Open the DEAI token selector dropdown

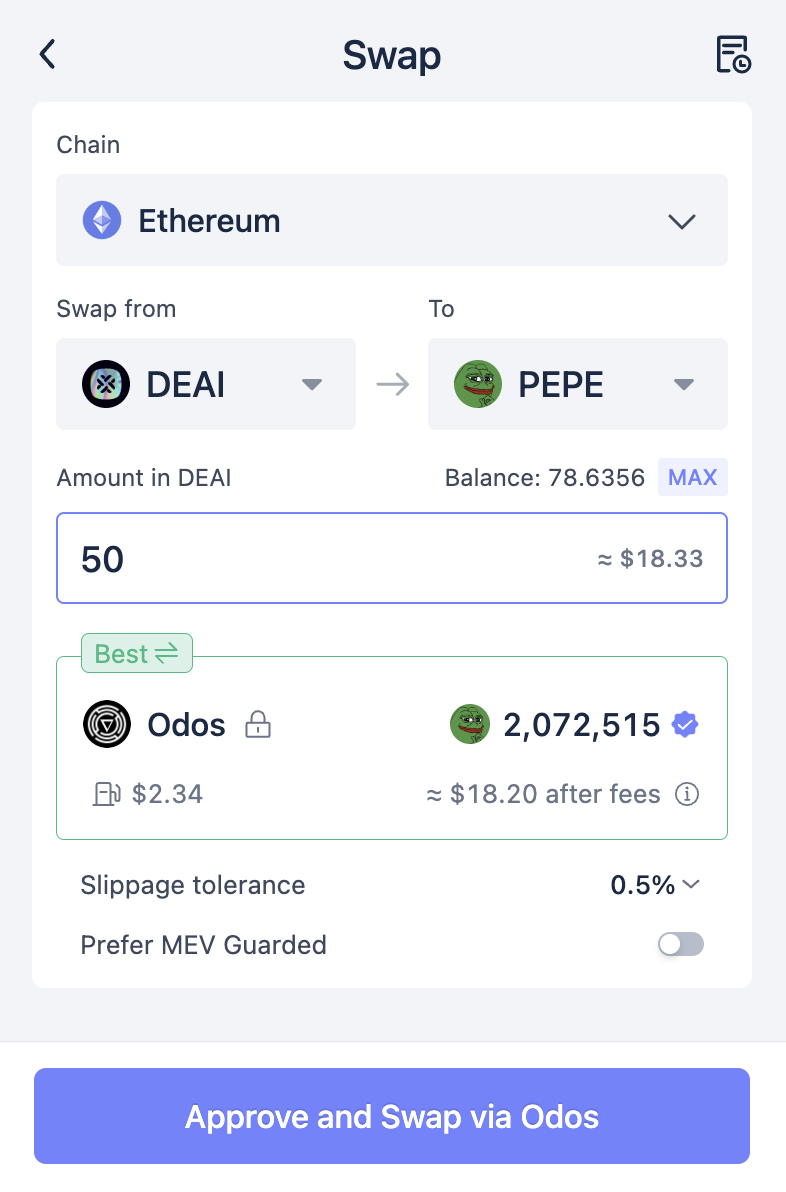(311, 384)
